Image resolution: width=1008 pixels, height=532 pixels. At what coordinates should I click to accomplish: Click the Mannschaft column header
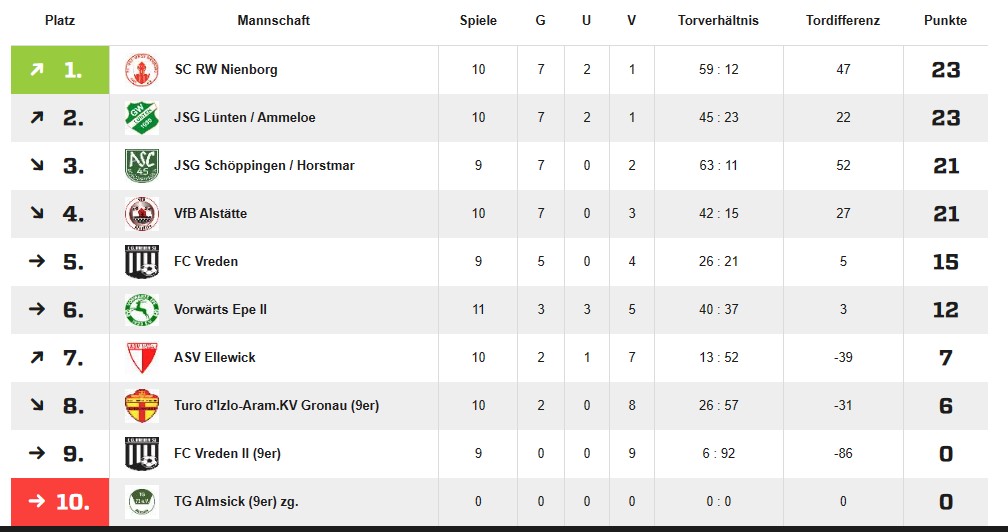(273, 21)
